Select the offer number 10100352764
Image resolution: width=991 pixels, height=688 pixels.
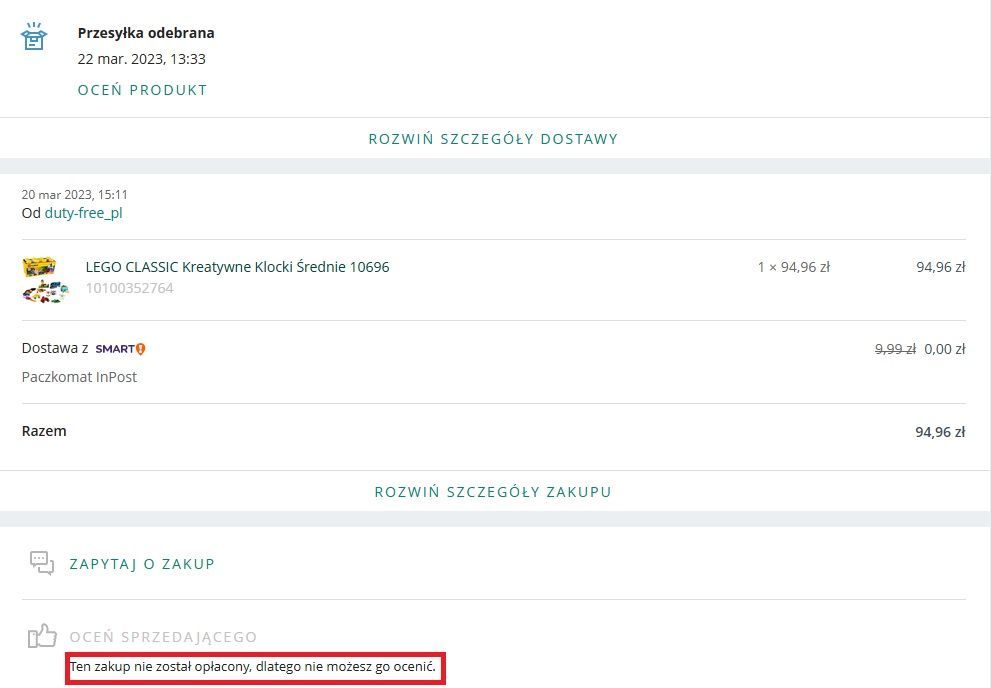pyautogui.click(x=130, y=288)
